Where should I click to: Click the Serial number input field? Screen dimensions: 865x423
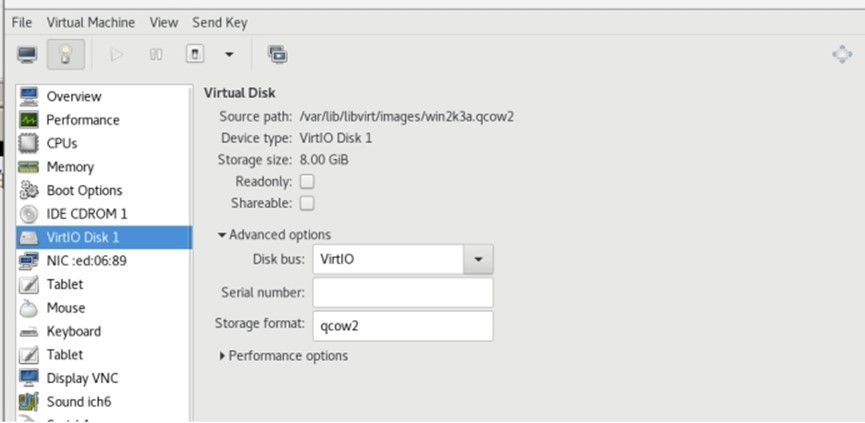[x=403, y=292]
